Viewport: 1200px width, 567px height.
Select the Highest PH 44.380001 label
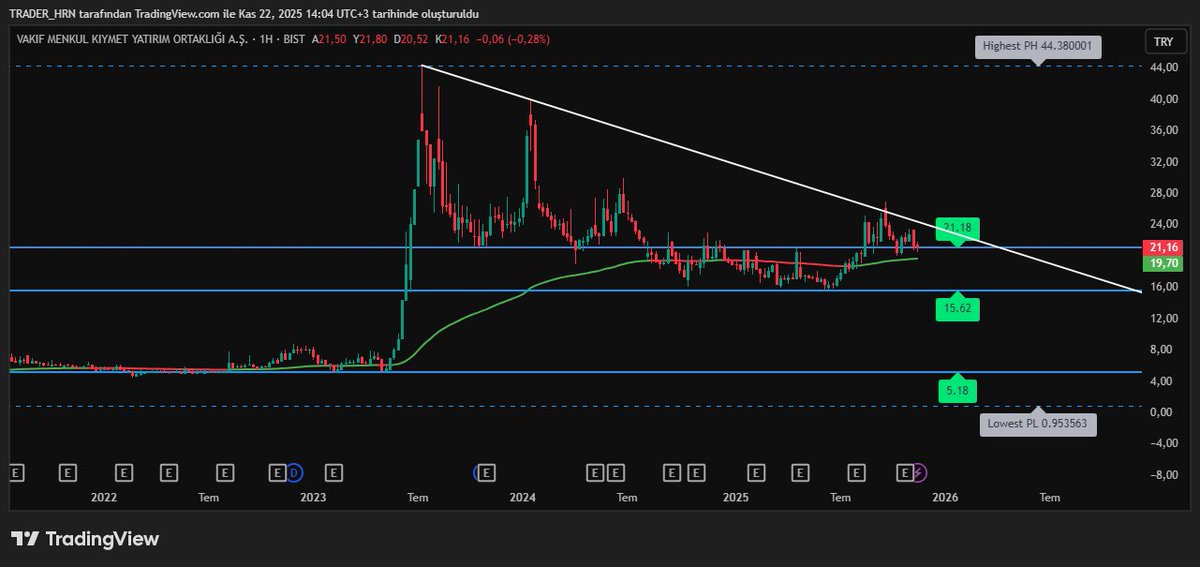(x=1038, y=46)
